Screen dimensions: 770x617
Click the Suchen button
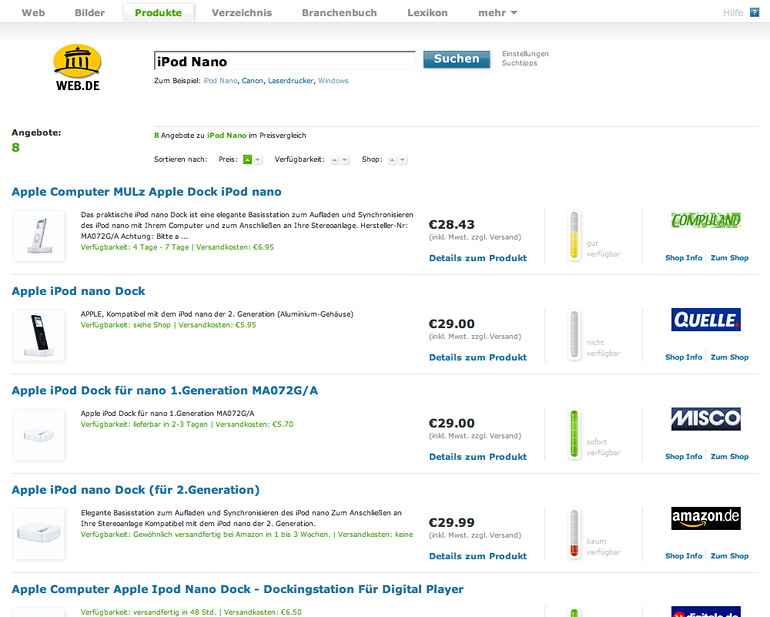[x=457, y=59]
